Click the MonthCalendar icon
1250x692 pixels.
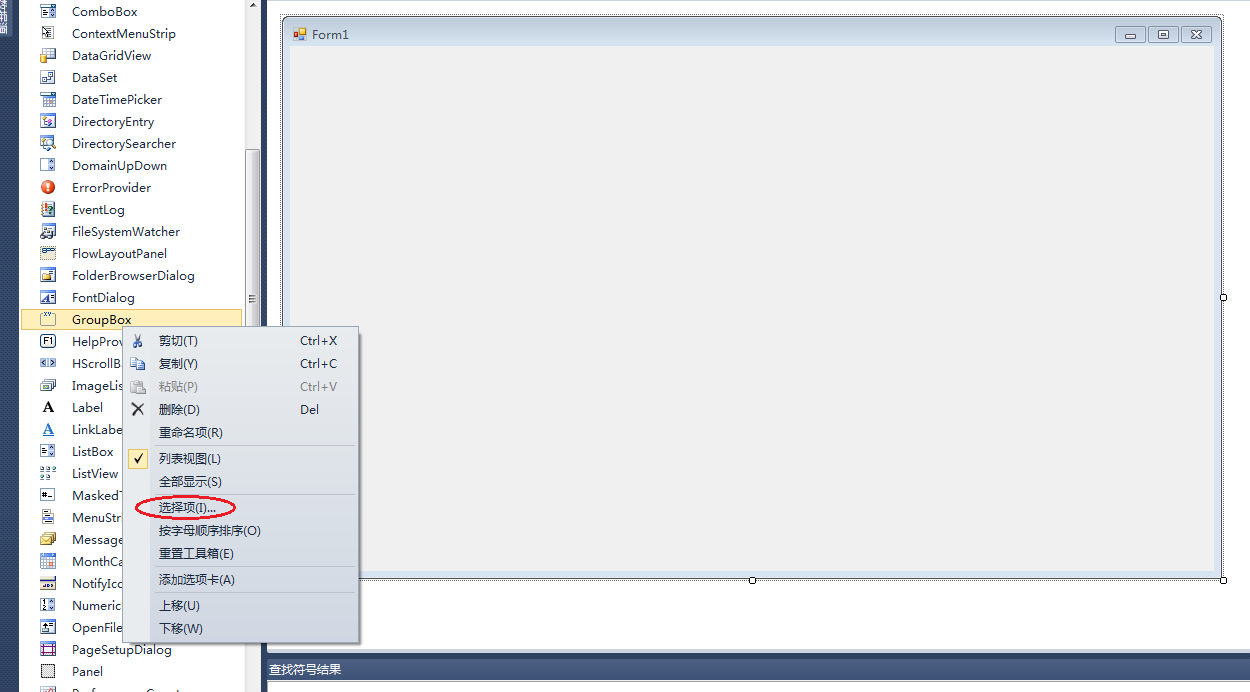pyautogui.click(x=48, y=562)
